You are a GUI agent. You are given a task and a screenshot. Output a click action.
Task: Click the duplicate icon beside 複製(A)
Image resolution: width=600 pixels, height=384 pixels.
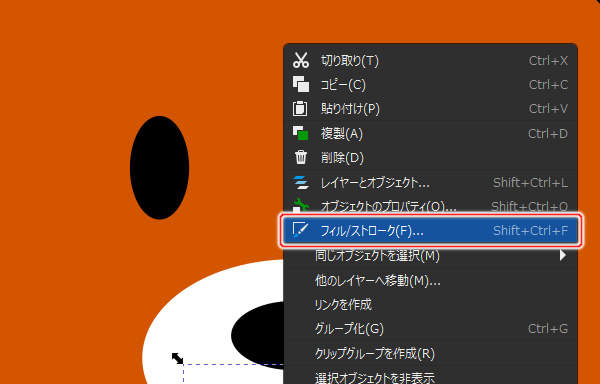[301, 133]
